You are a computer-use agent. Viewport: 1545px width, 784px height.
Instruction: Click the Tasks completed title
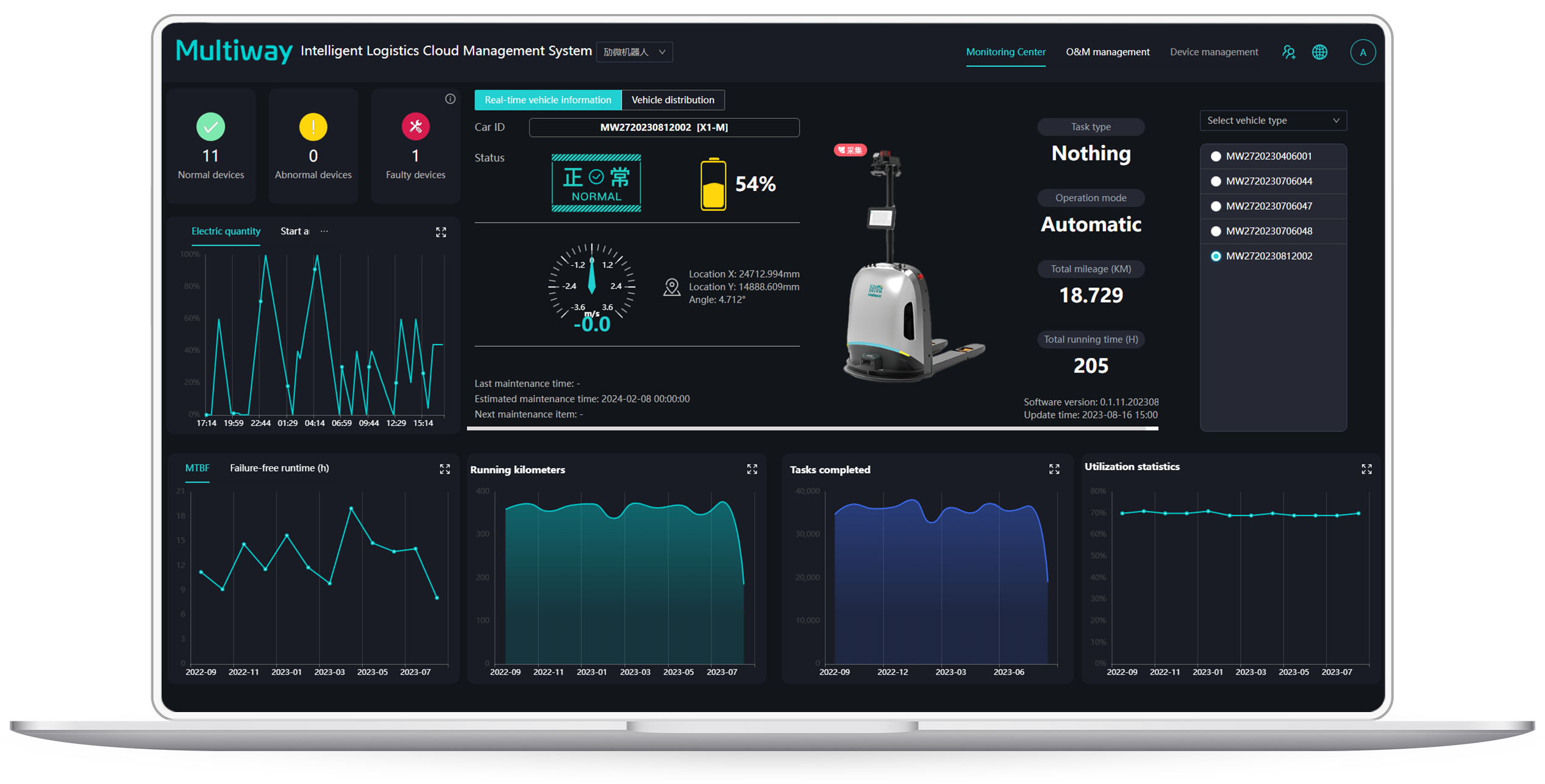[x=830, y=469]
